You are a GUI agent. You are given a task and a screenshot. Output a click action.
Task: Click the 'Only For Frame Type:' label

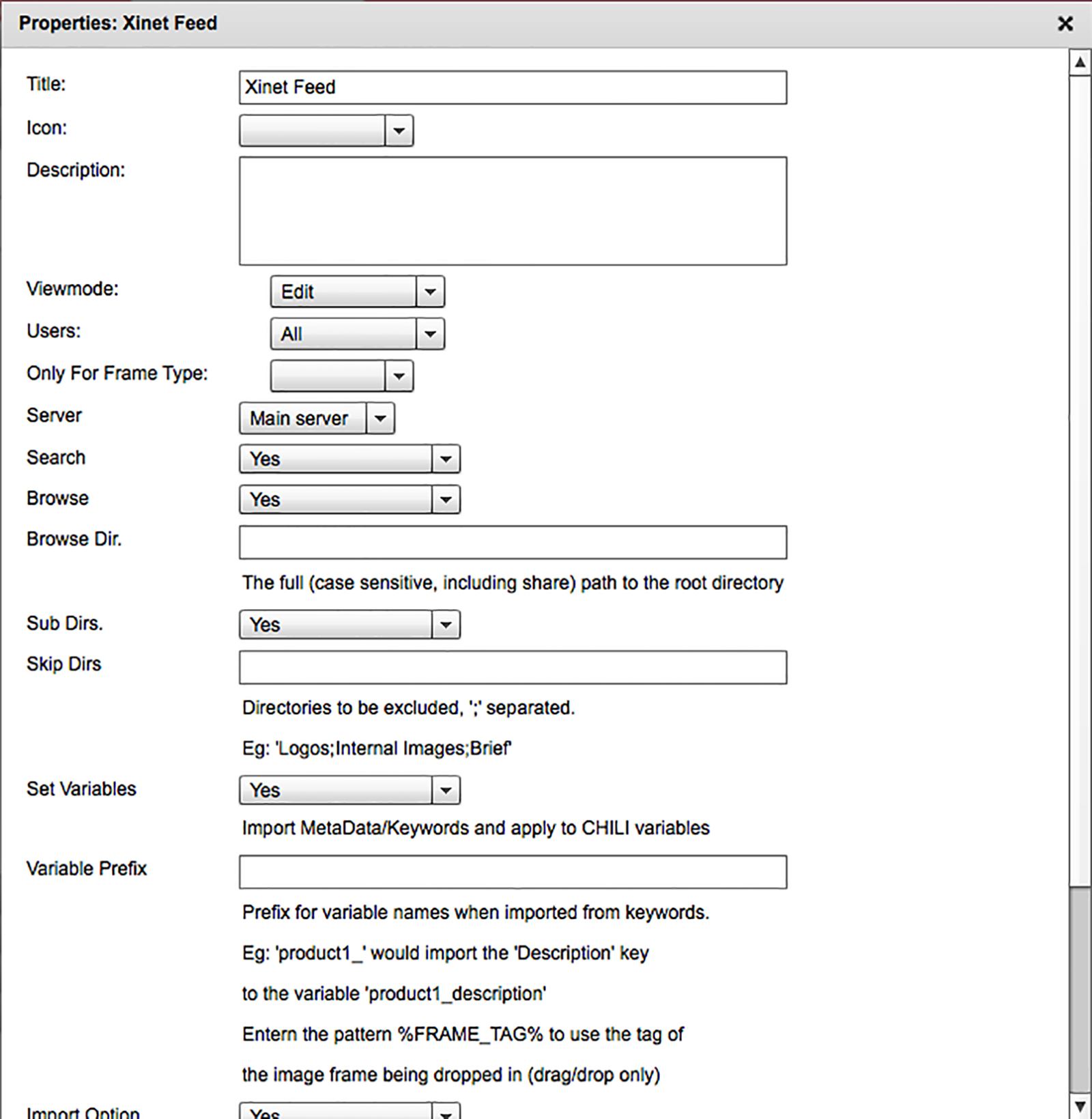point(117,373)
